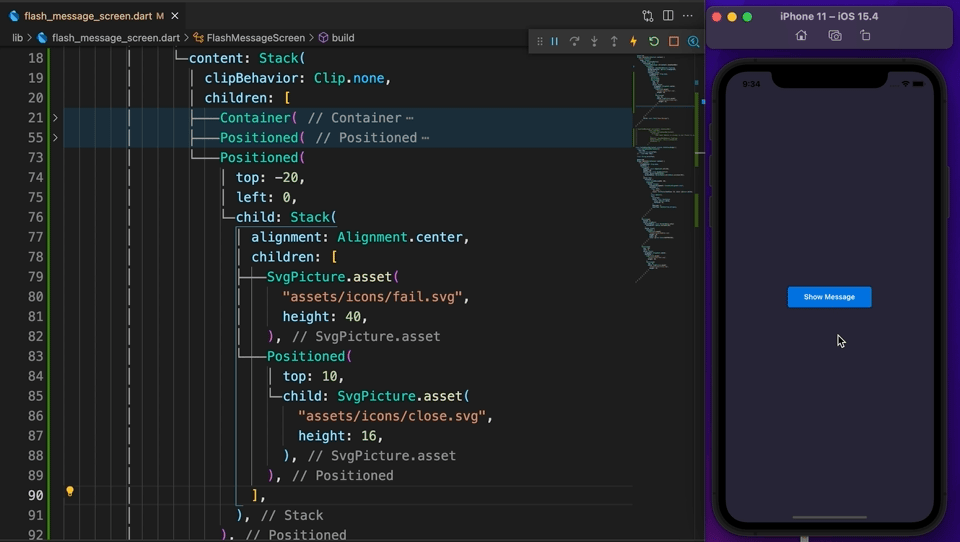960x542 pixels.
Task: Expand the folded Container block on line 21
Action: coord(55,118)
